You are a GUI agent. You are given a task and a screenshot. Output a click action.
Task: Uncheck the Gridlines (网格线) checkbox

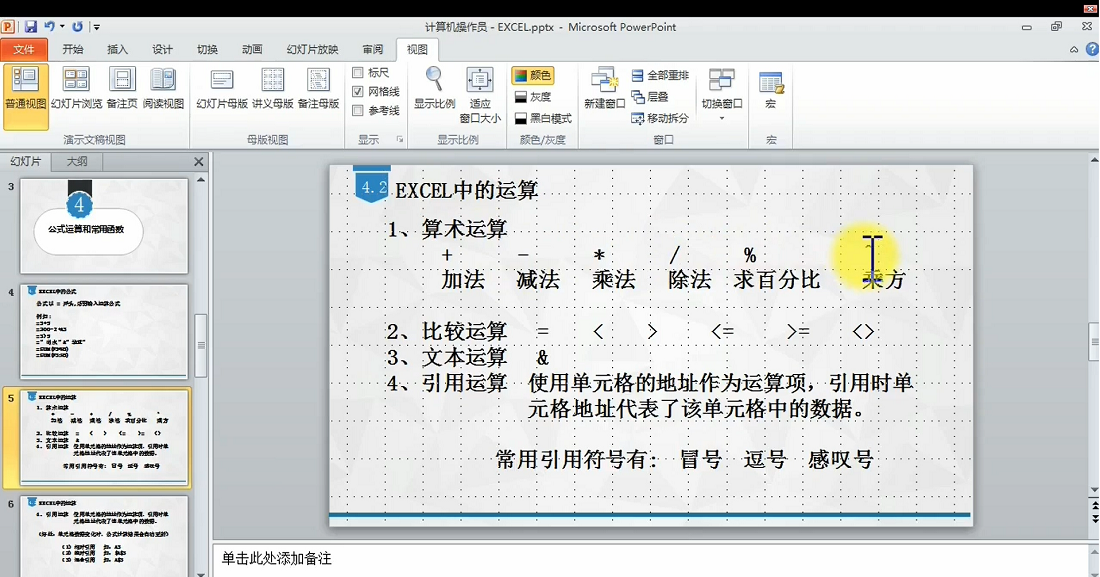[x=358, y=91]
